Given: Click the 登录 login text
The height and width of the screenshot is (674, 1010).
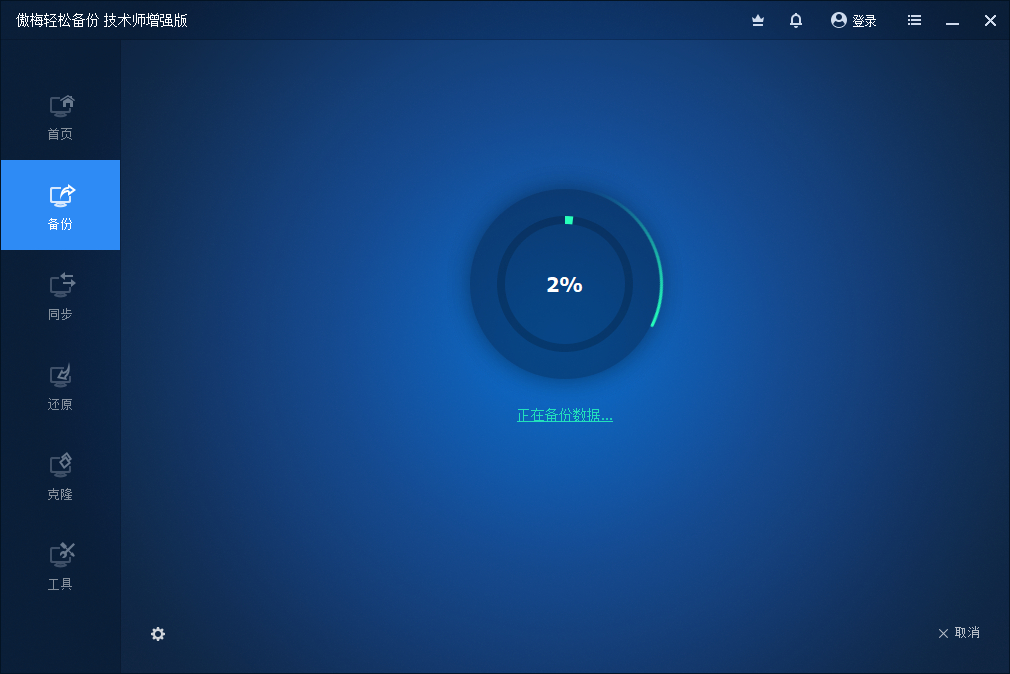Looking at the screenshot, I should [x=864, y=21].
